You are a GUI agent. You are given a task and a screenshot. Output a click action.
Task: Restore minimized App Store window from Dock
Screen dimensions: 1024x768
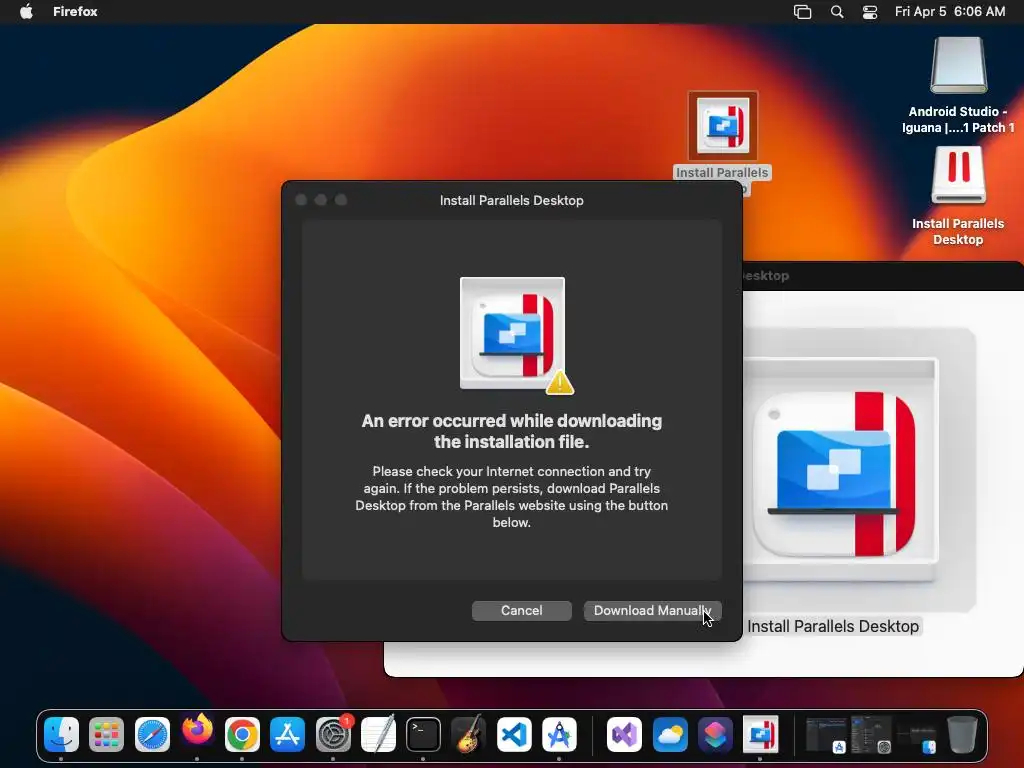pyautogui.click(x=826, y=735)
